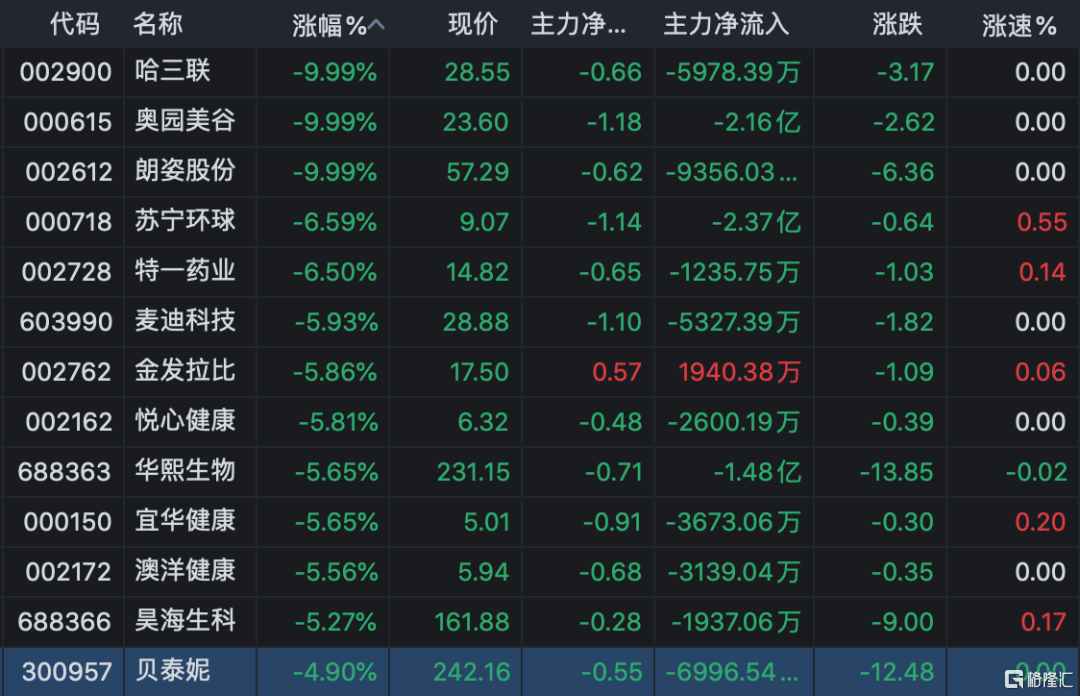Select stock code 002612
This screenshot has height=696, width=1080.
coord(69,172)
